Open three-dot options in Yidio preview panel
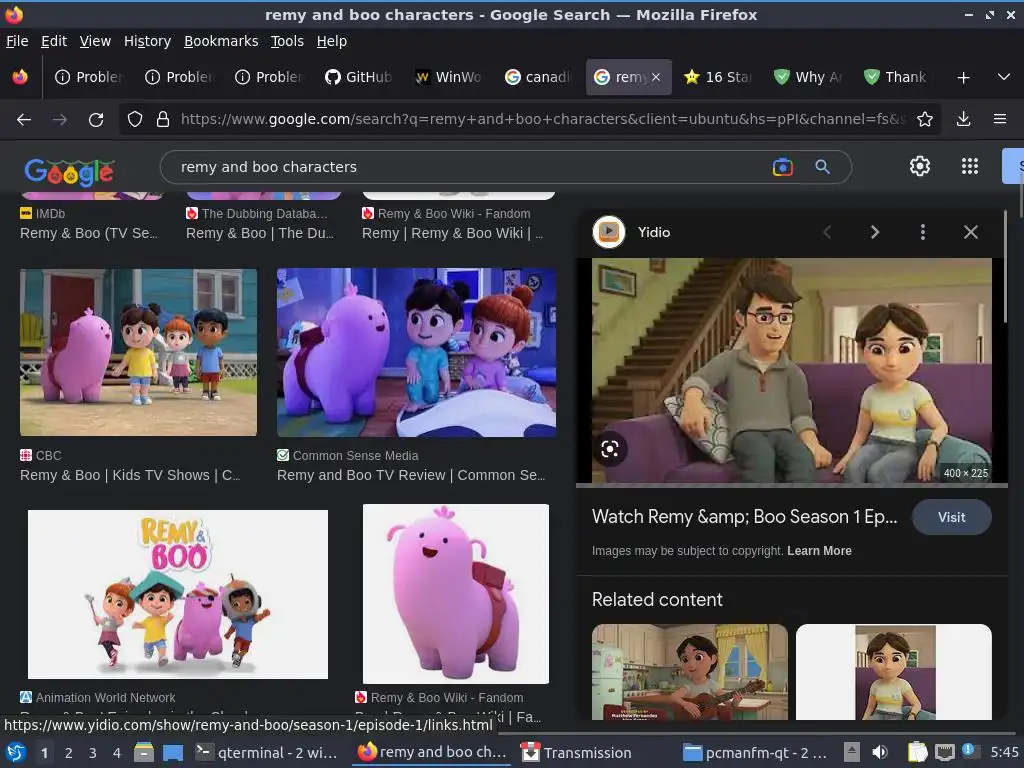This screenshot has width=1024, height=768. 922,232
